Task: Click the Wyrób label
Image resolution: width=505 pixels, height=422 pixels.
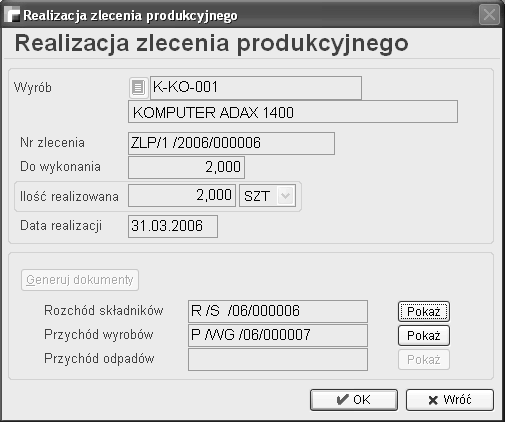Action: click(x=33, y=88)
